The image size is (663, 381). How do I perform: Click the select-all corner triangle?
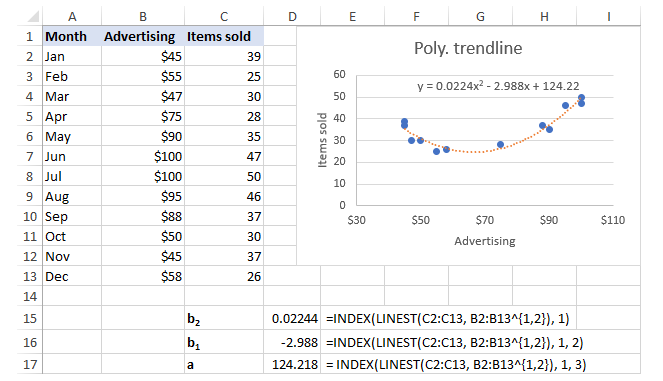(33, 16)
